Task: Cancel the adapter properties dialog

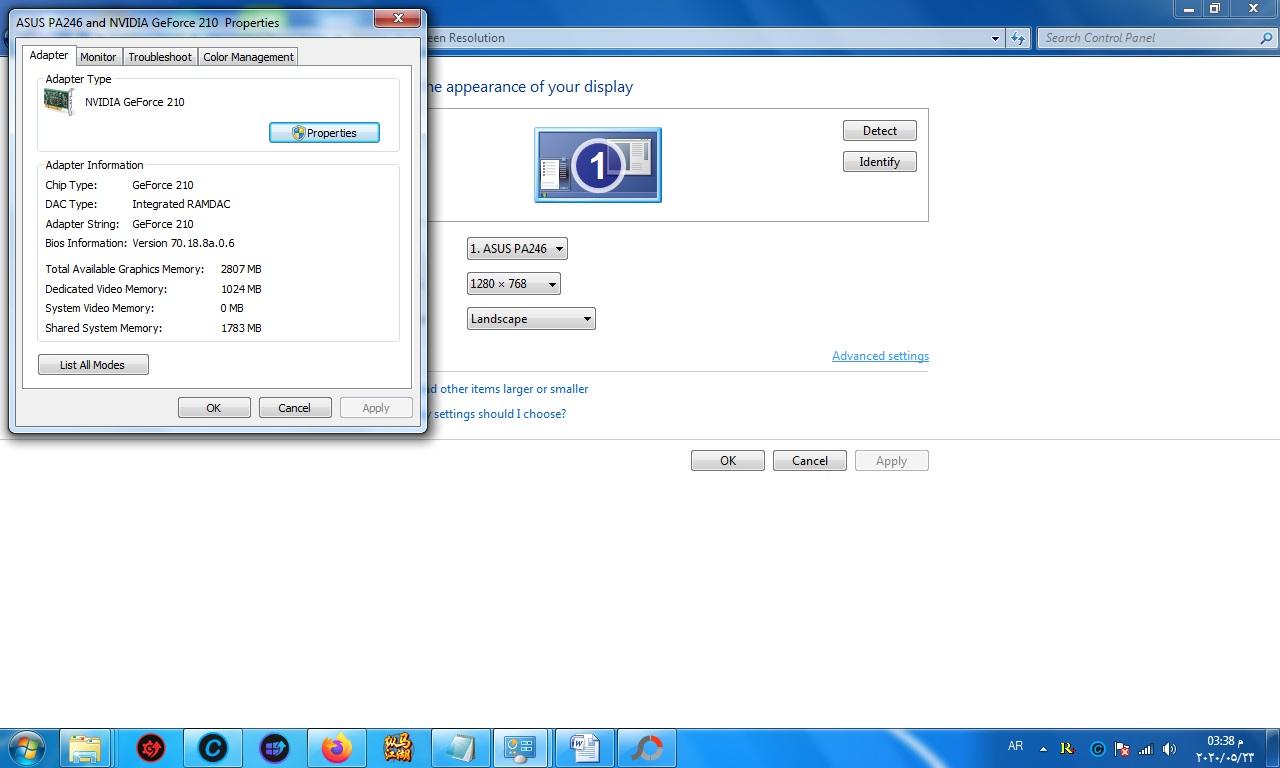Action: [x=294, y=408]
